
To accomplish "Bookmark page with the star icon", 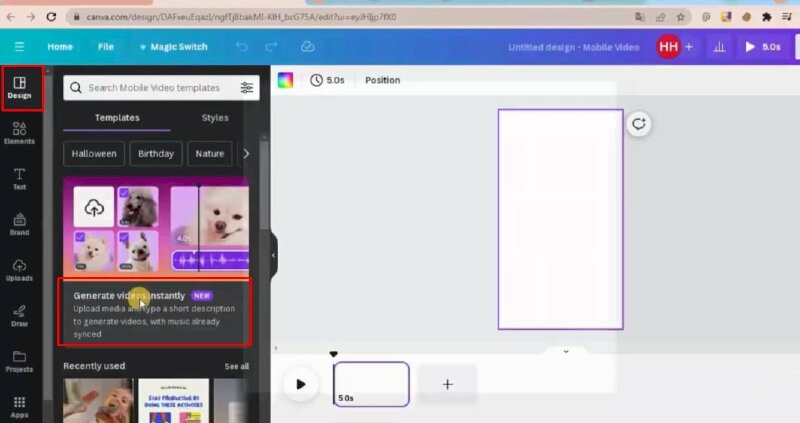I will tap(680, 17).
